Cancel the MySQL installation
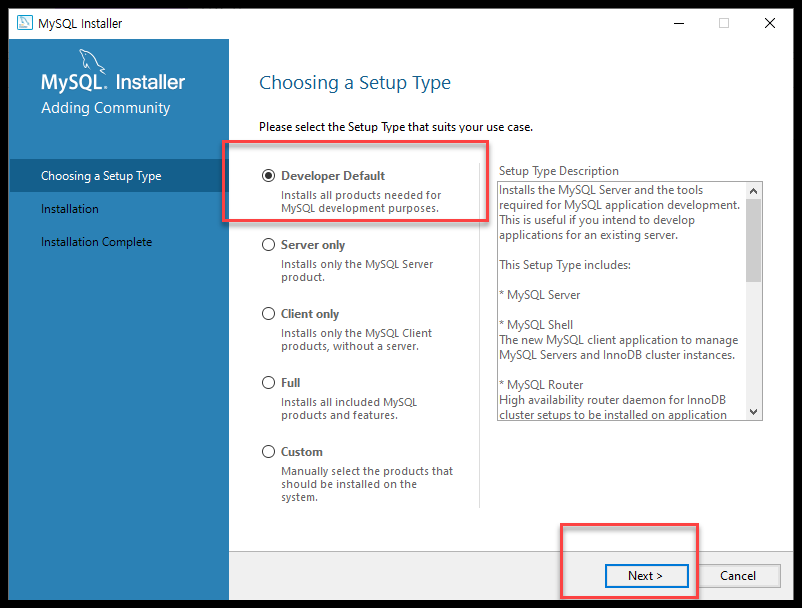 pos(738,576)
